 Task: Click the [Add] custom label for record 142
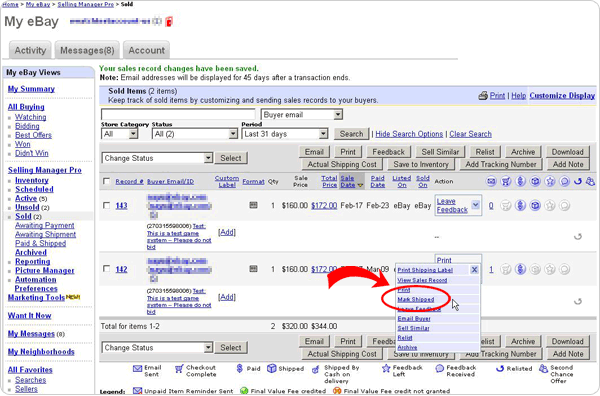coord(227,297)
